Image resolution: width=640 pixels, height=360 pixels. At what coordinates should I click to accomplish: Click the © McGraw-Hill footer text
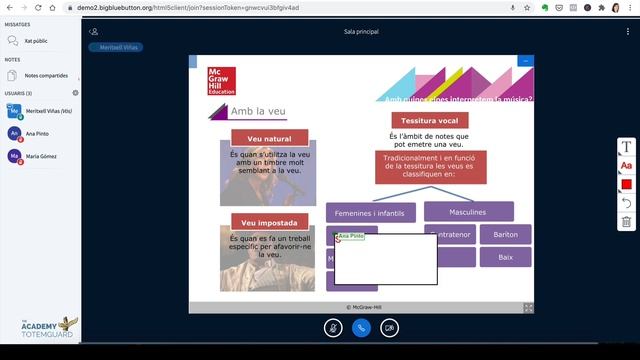(x=364, y=307)
